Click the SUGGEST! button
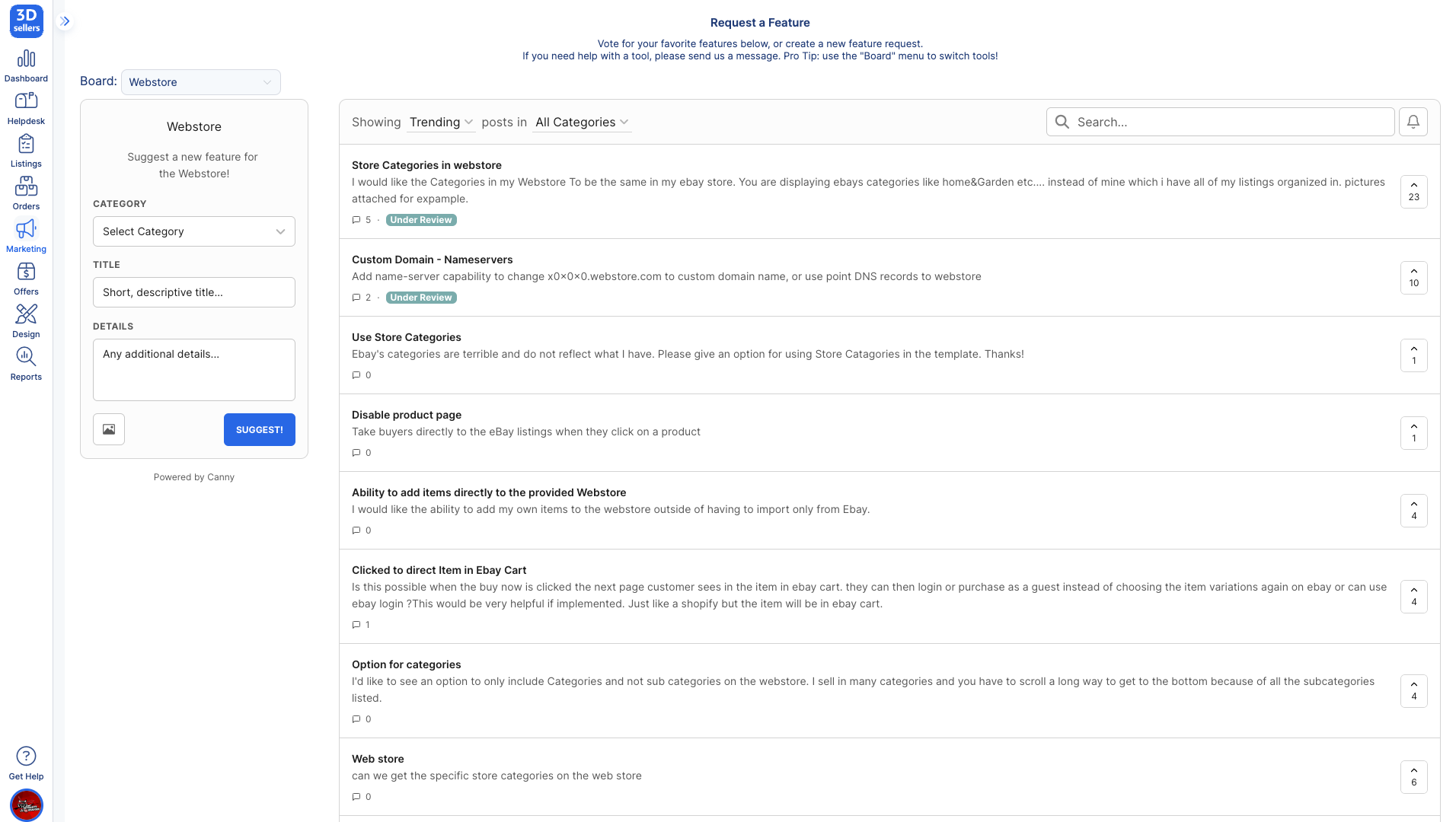This screenshot has width=1456, height=822. [259, 429]
